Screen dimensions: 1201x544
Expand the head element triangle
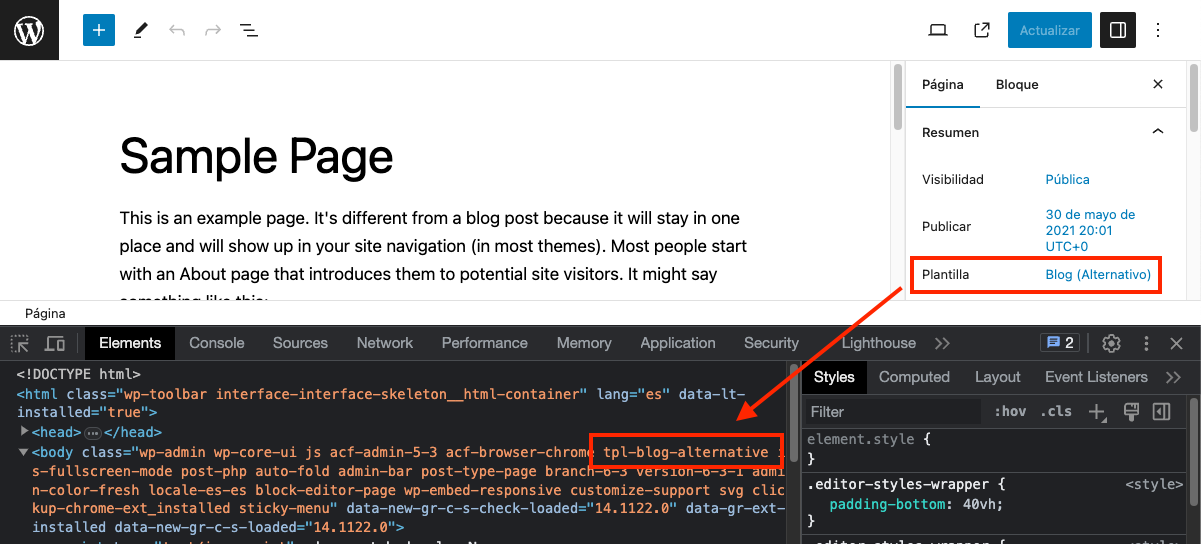point(24,431)
